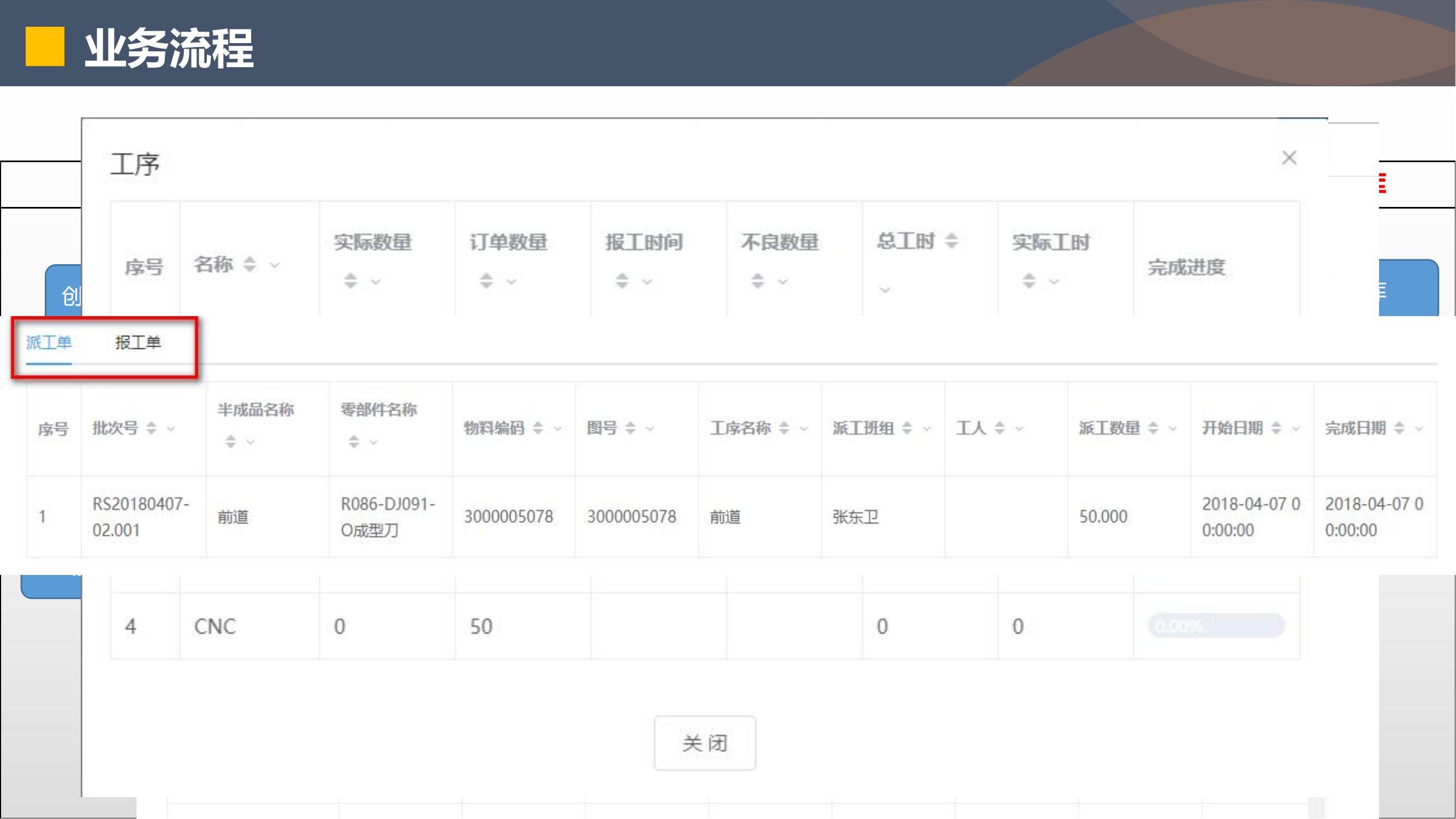
Task: Click sort icon on 开始日期 column
Action: (x=1276, y=428)
